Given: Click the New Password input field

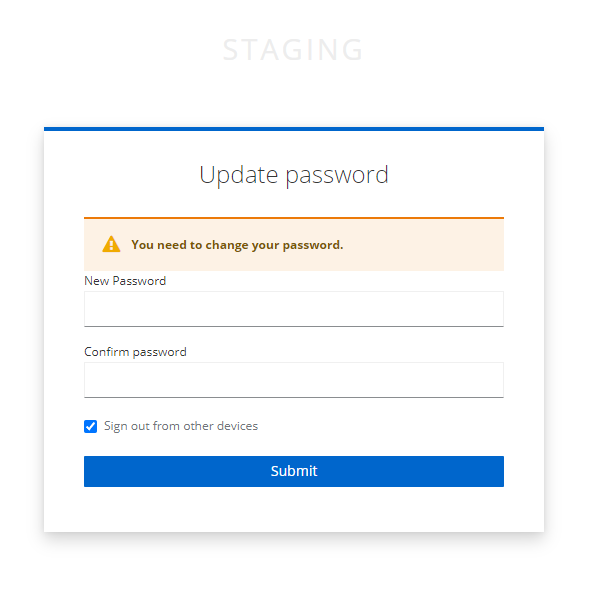Looking at the screenshot, I should (x=293, y=309).
